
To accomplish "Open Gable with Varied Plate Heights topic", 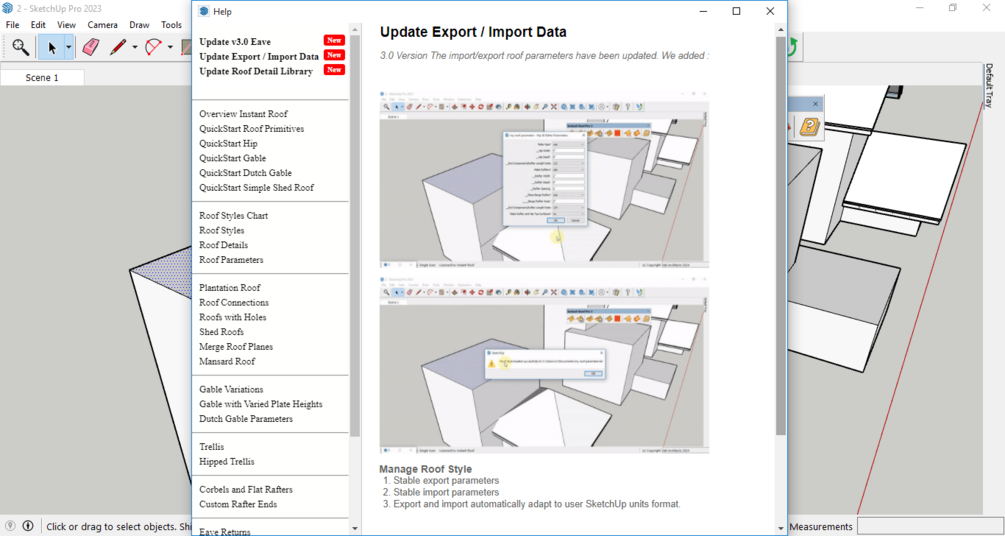I will pyautogui.click(x=261, y=404).
